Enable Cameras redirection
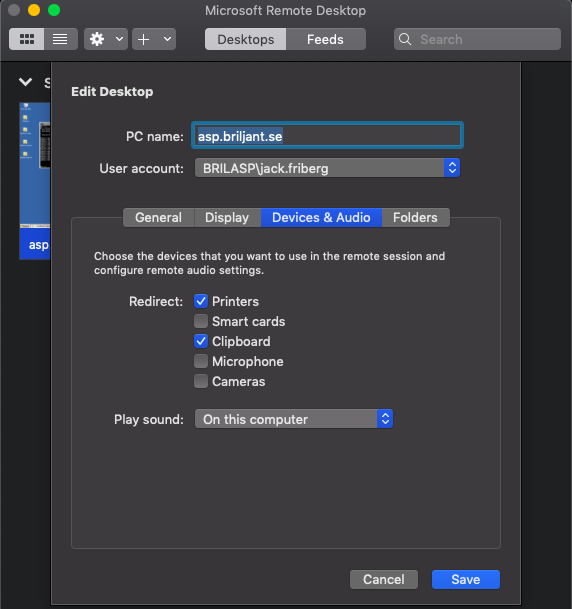 [x=201, y=381]
